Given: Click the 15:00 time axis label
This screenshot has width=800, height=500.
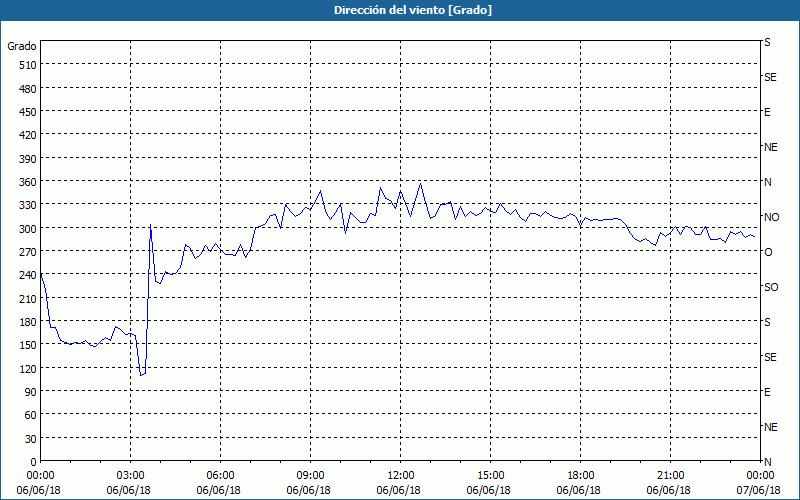Looking at the screenshot, I should coord(490,476).
